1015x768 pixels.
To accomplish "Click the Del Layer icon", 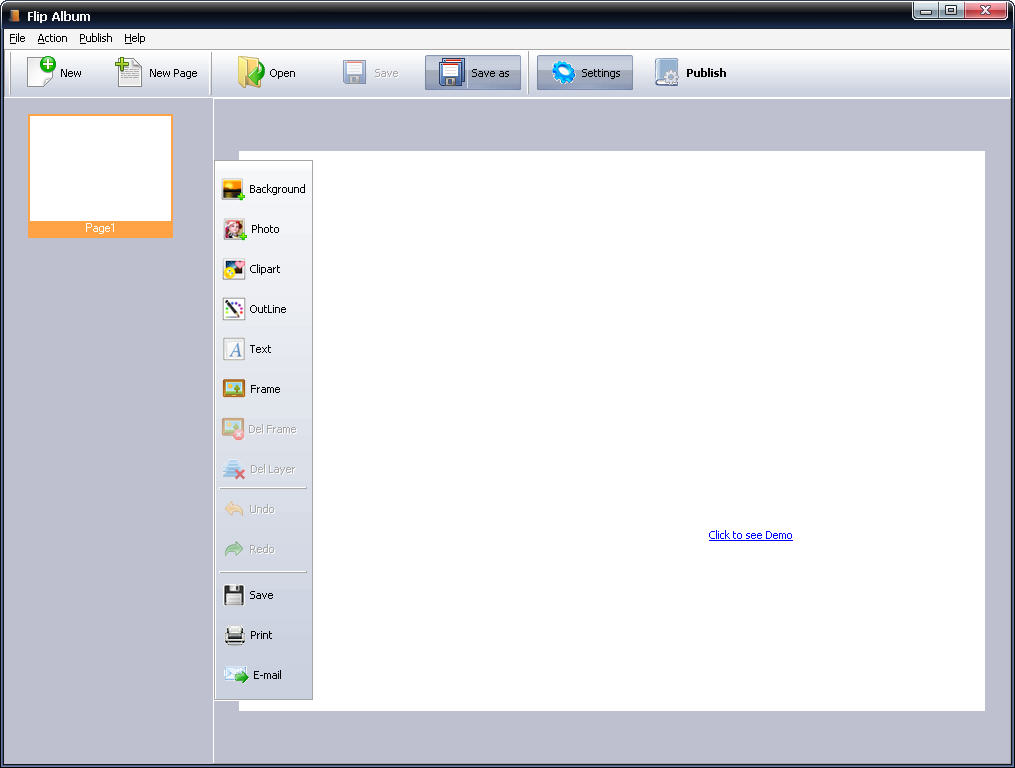I will point(234,469).
